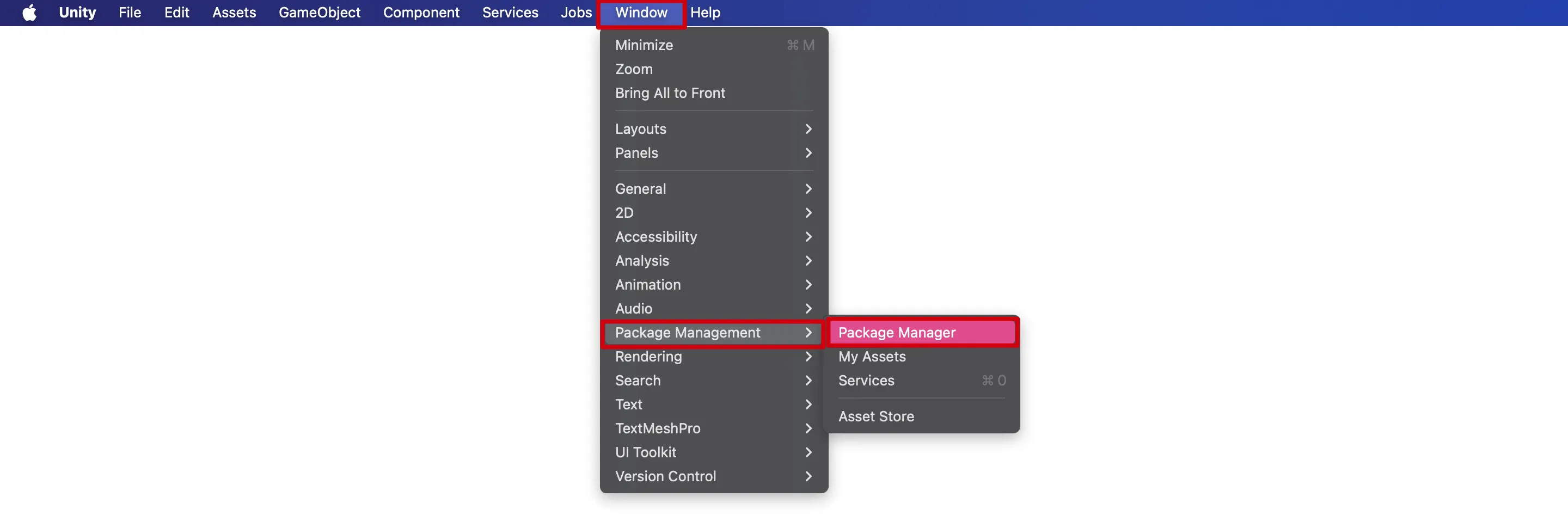Open Asset Store from the submenu

(922, 416)
